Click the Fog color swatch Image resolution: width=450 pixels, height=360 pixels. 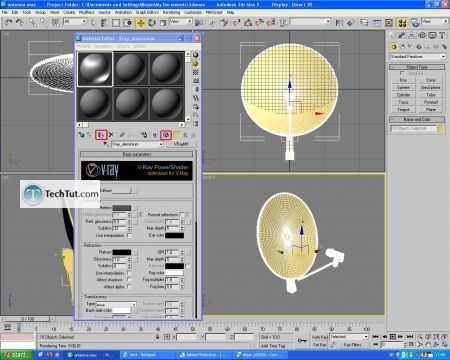[x=174, y=273]
